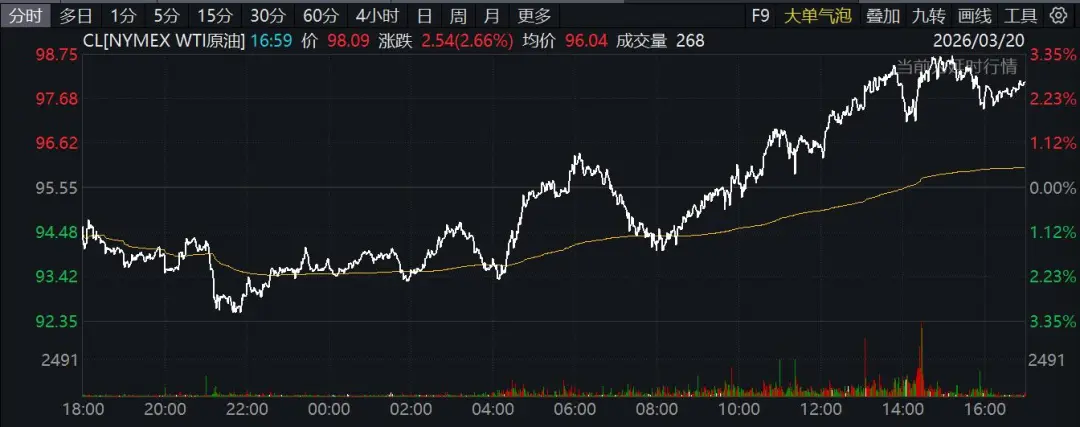The height and width of the screenshot is (427, 1080).
Task: Click the F9 button
Action: coord(761,15)
